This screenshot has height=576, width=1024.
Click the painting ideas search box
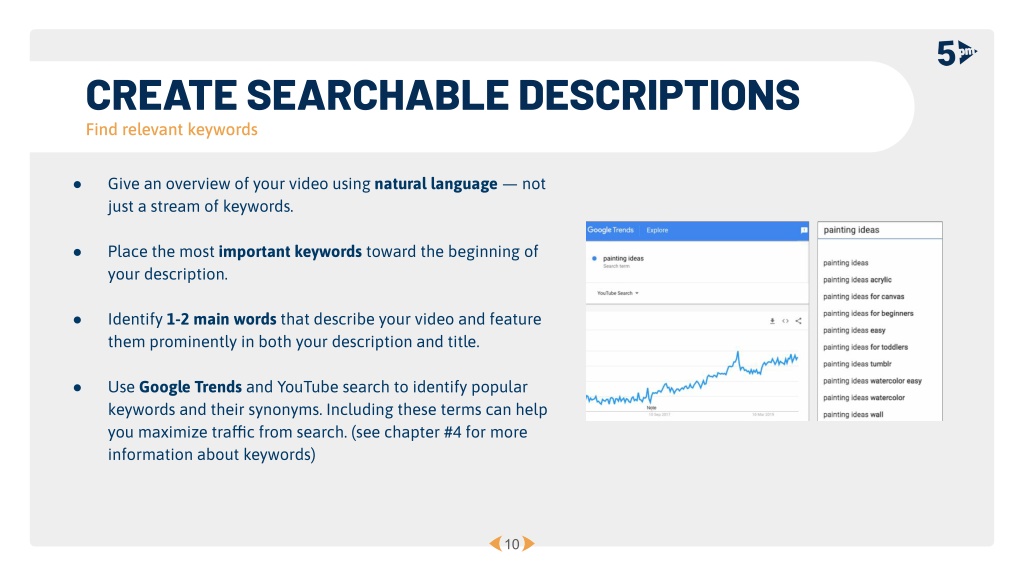click(880, 230)
